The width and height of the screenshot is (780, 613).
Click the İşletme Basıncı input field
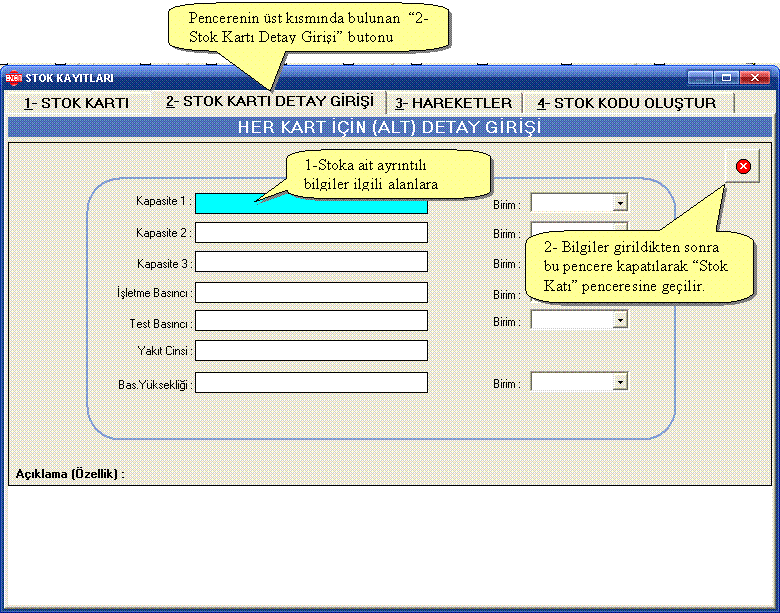[x=311, y=293]
